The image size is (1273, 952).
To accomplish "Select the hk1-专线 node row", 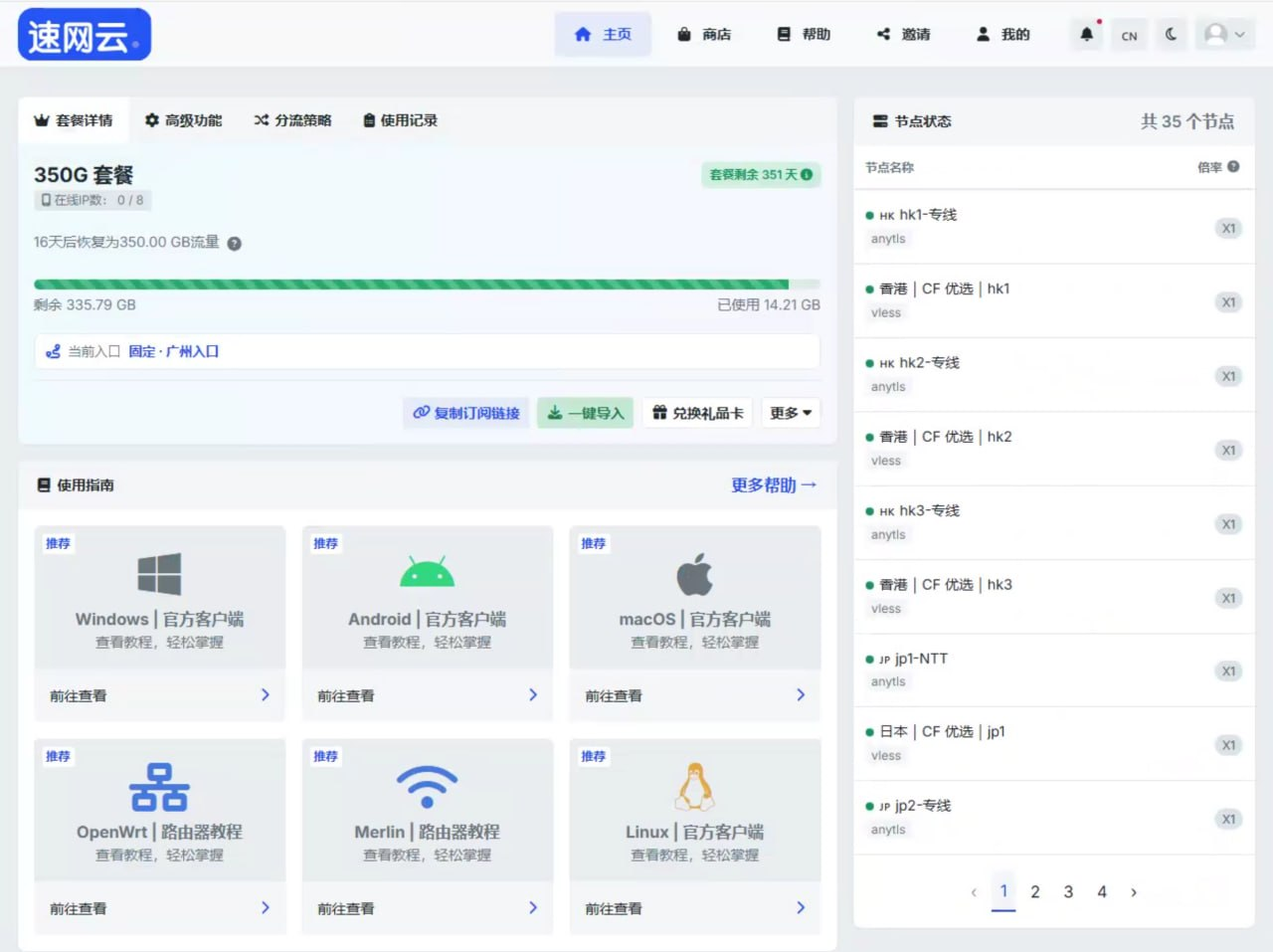I will pos(1054,227).
